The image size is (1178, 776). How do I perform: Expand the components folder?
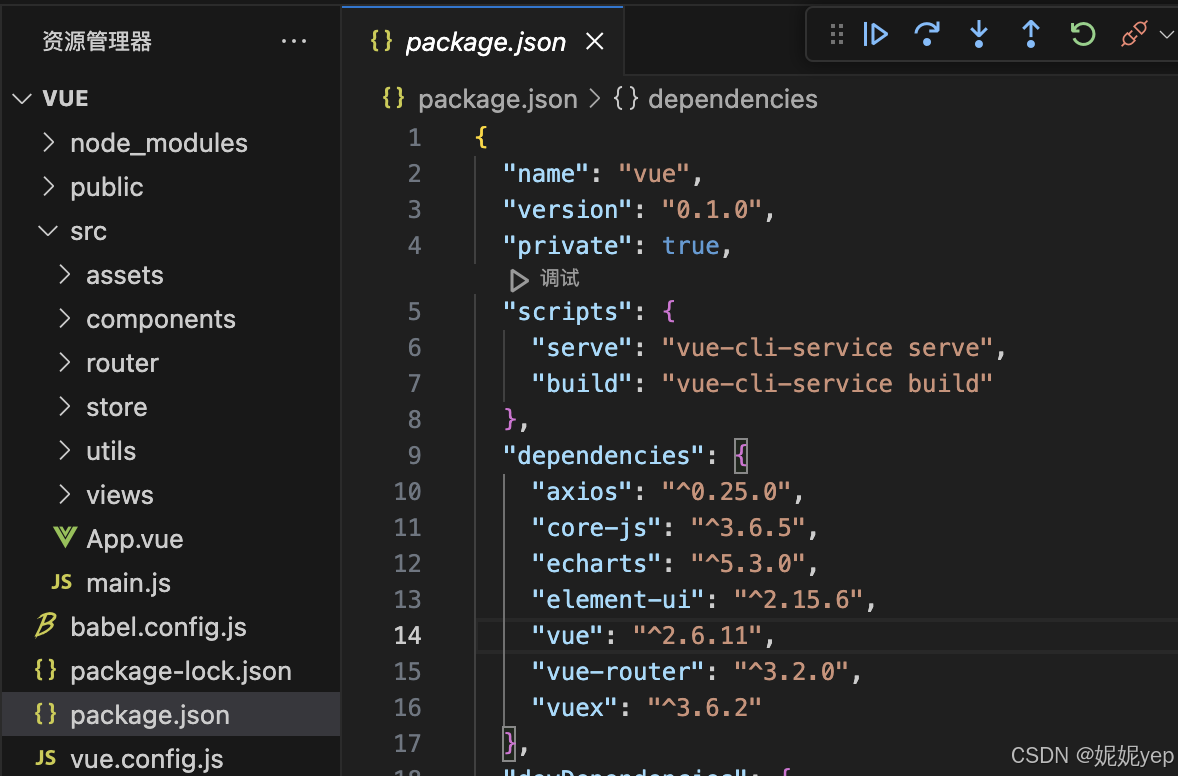pos(160,319)
